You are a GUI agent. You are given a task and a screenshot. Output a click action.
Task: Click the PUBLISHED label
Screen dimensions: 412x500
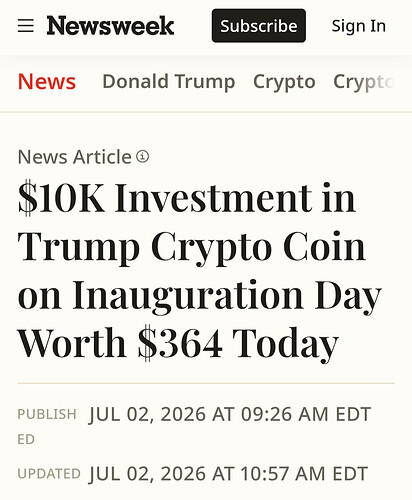pos(47,426)
